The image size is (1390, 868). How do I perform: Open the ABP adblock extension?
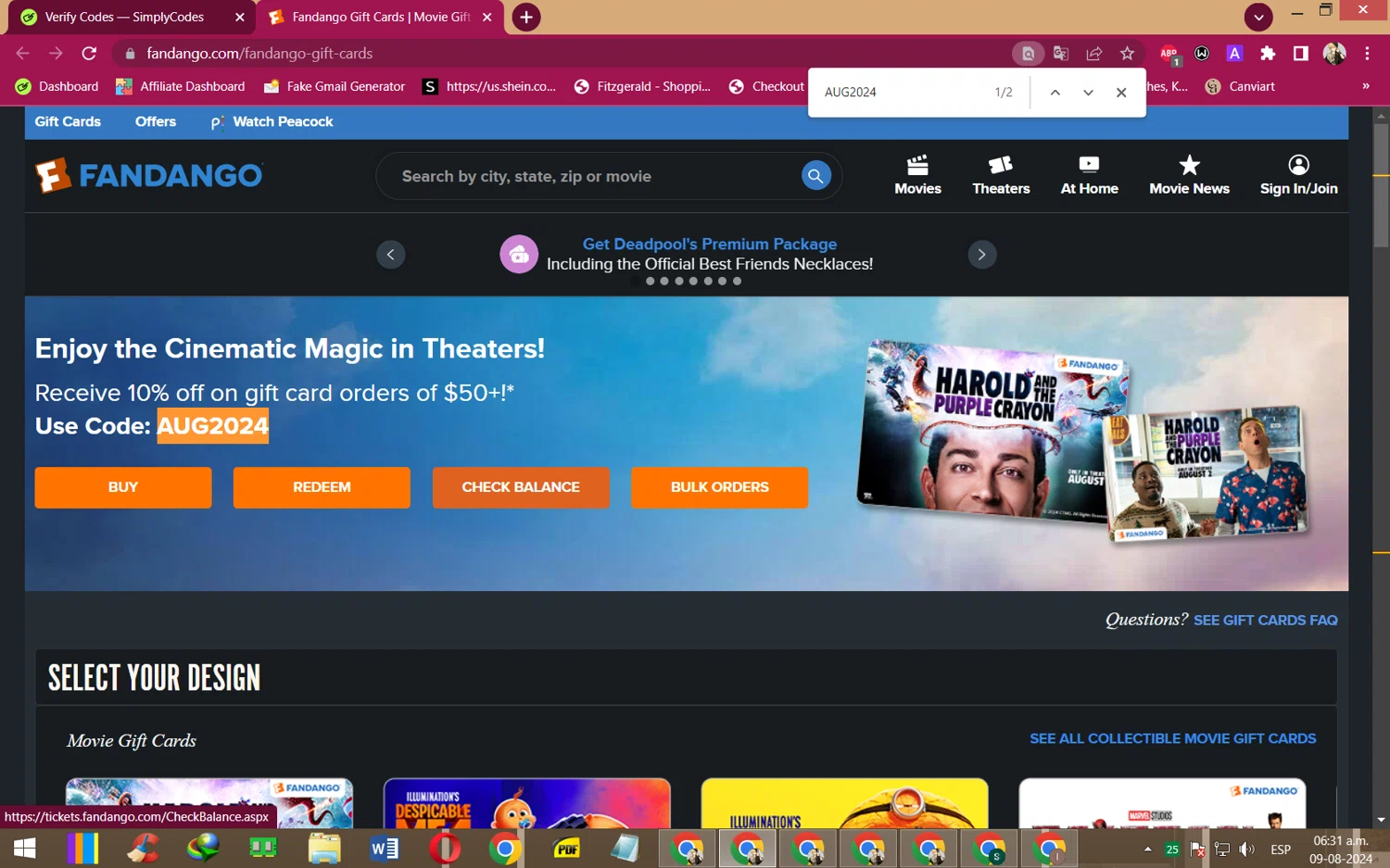(1169, 55)
